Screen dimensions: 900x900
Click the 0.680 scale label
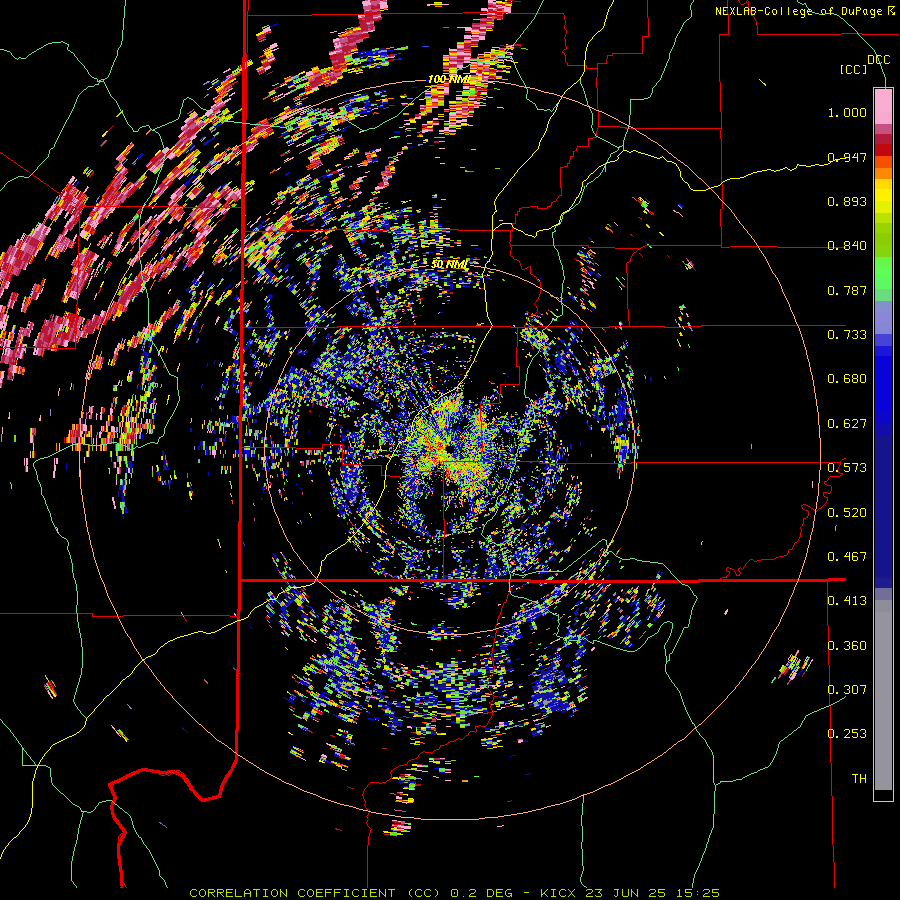(x=847, y=379)
